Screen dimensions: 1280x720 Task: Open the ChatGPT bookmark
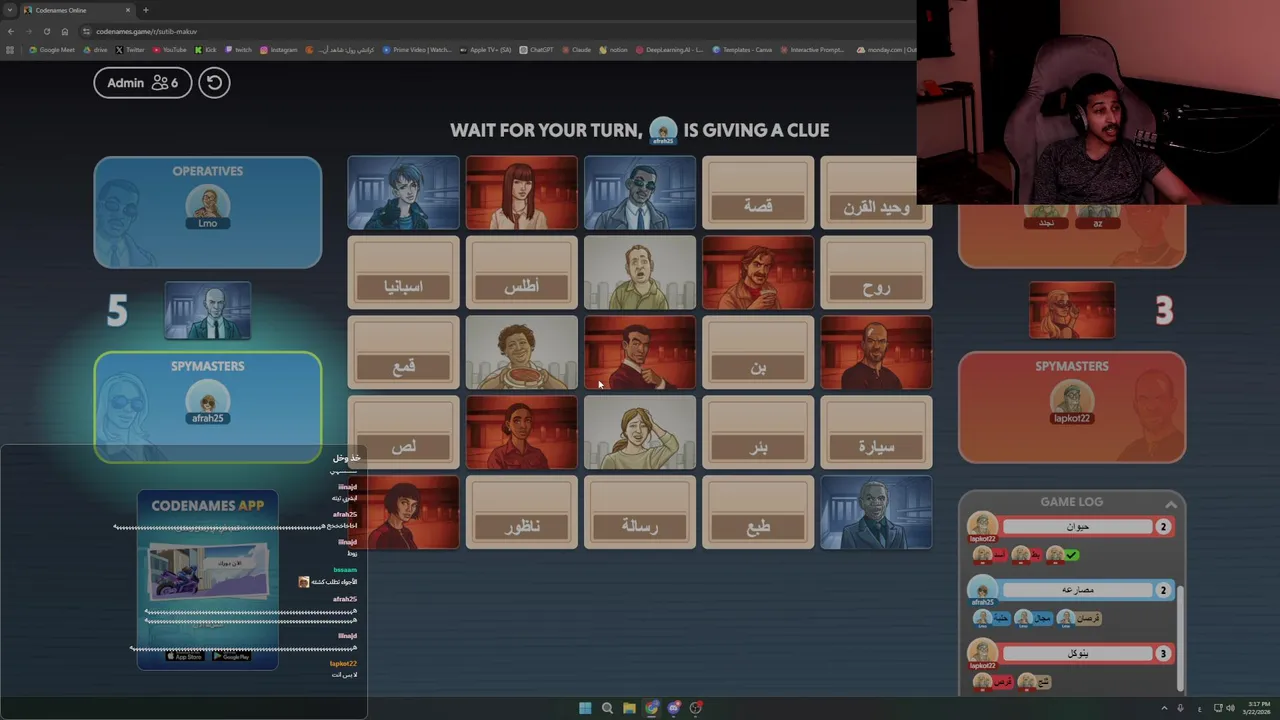point(537,49)
